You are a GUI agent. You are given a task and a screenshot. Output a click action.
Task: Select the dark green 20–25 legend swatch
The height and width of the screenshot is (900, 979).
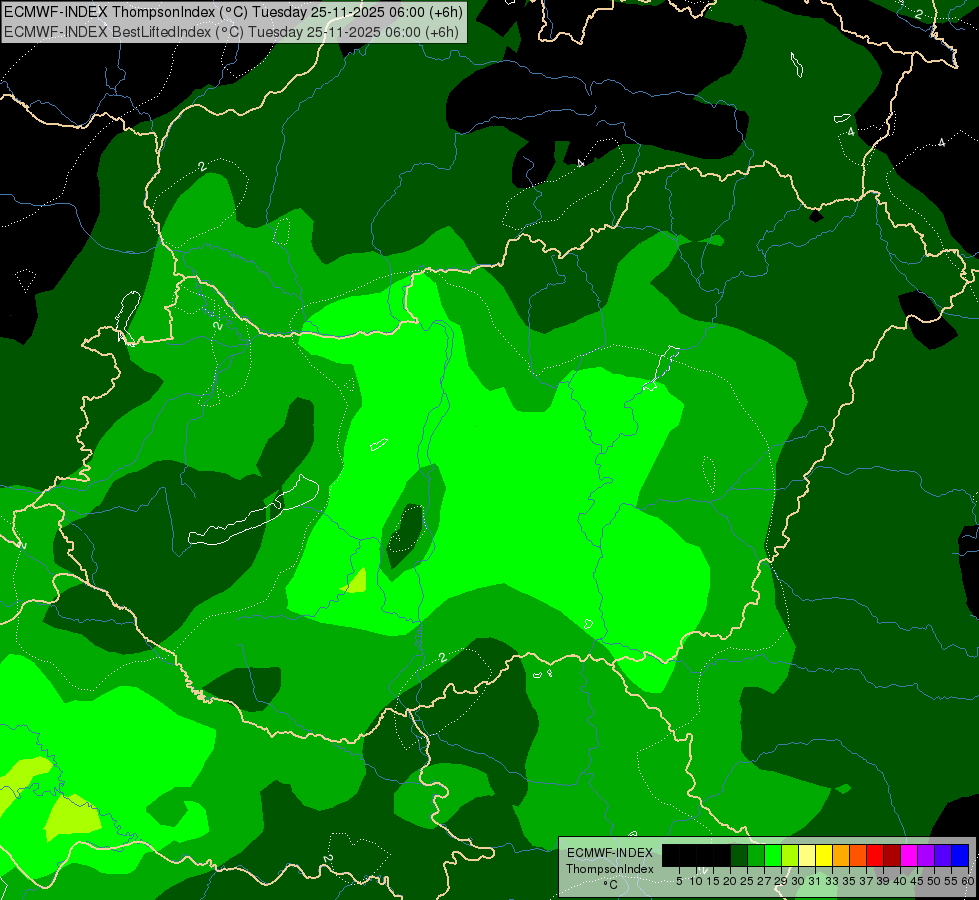739,855
